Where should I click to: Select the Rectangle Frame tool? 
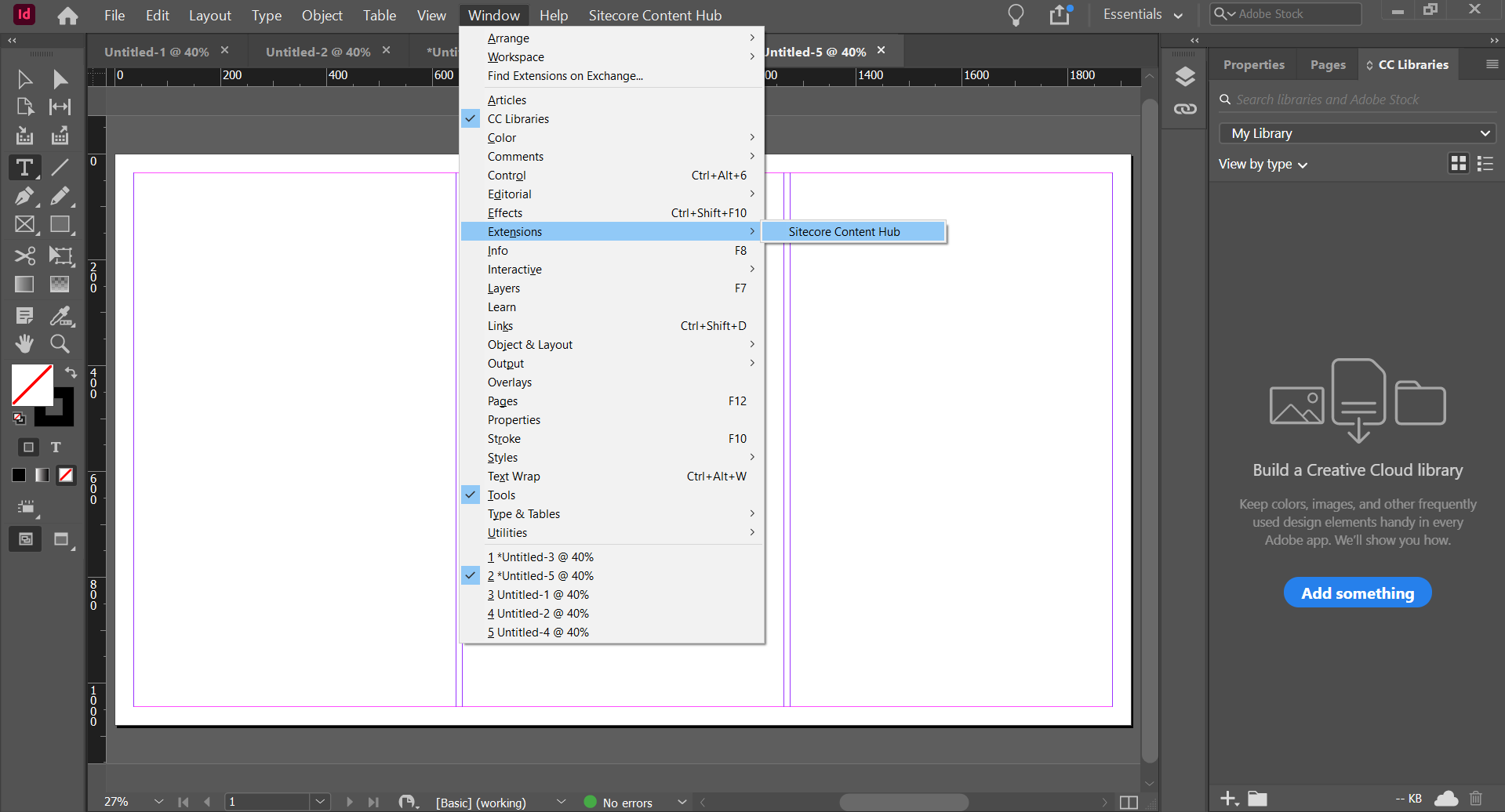pos(24,225)
